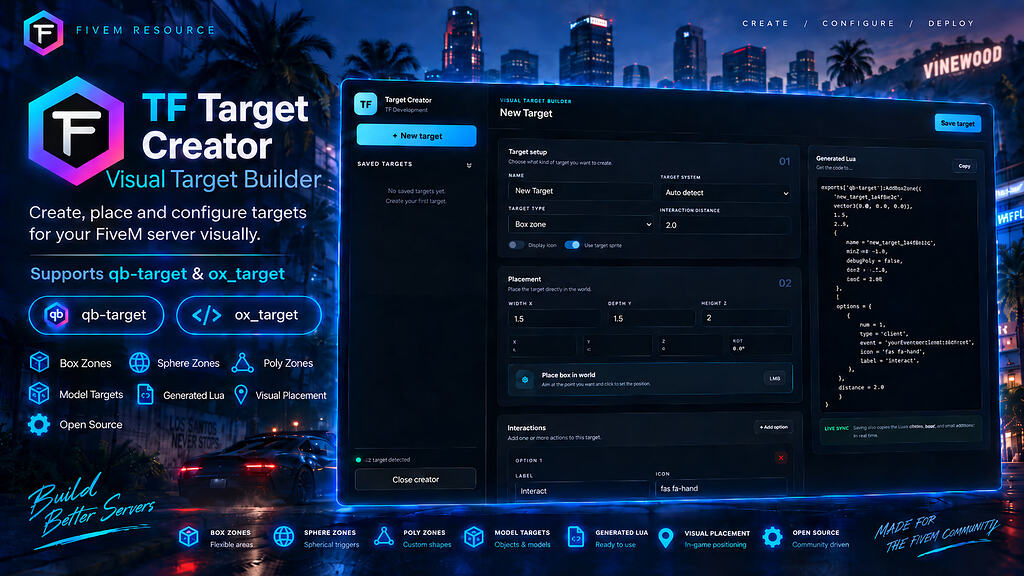
Task: Click the Name field containing New Target
Action: [x=581, y=191]
